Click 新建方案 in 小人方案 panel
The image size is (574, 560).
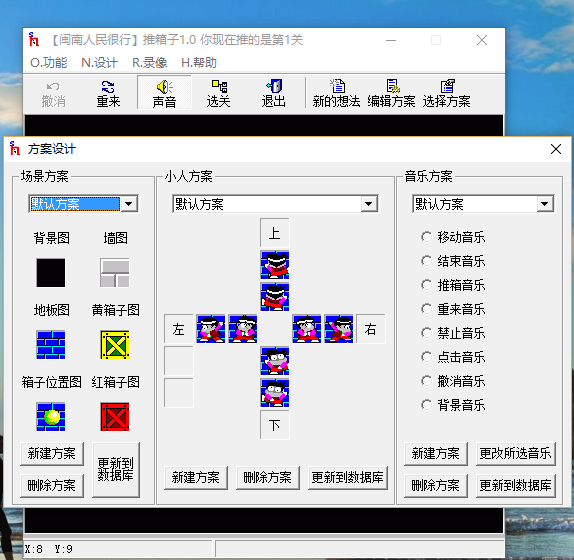pyautogui.click(x=196, y=477)
